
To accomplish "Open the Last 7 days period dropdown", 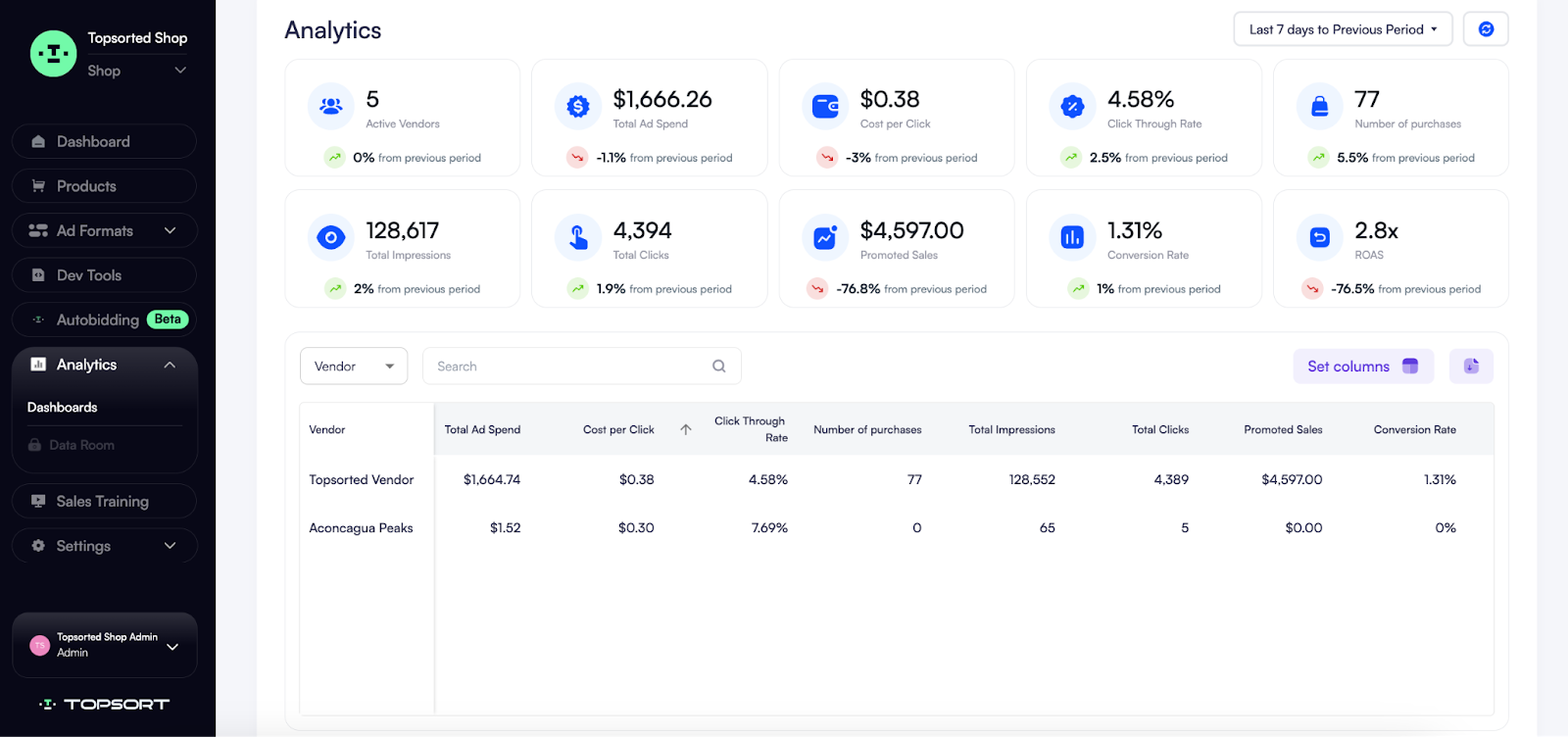I will (1343, 29).
